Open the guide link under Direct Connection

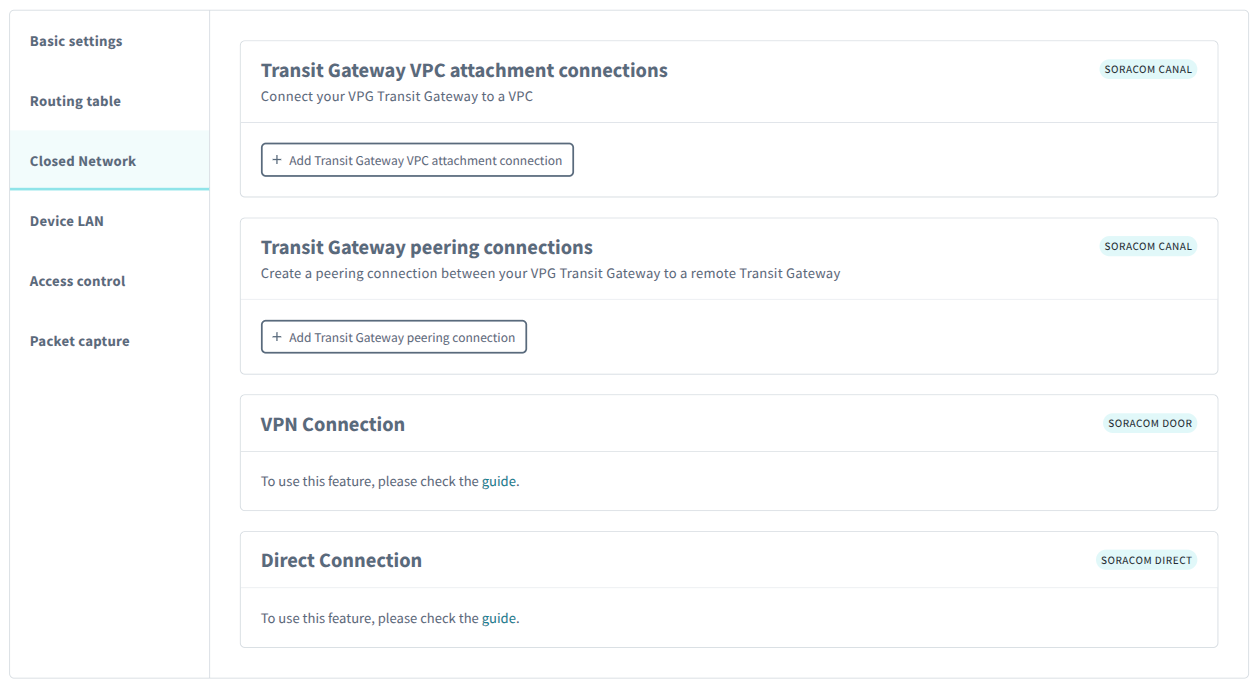(497, 618)
